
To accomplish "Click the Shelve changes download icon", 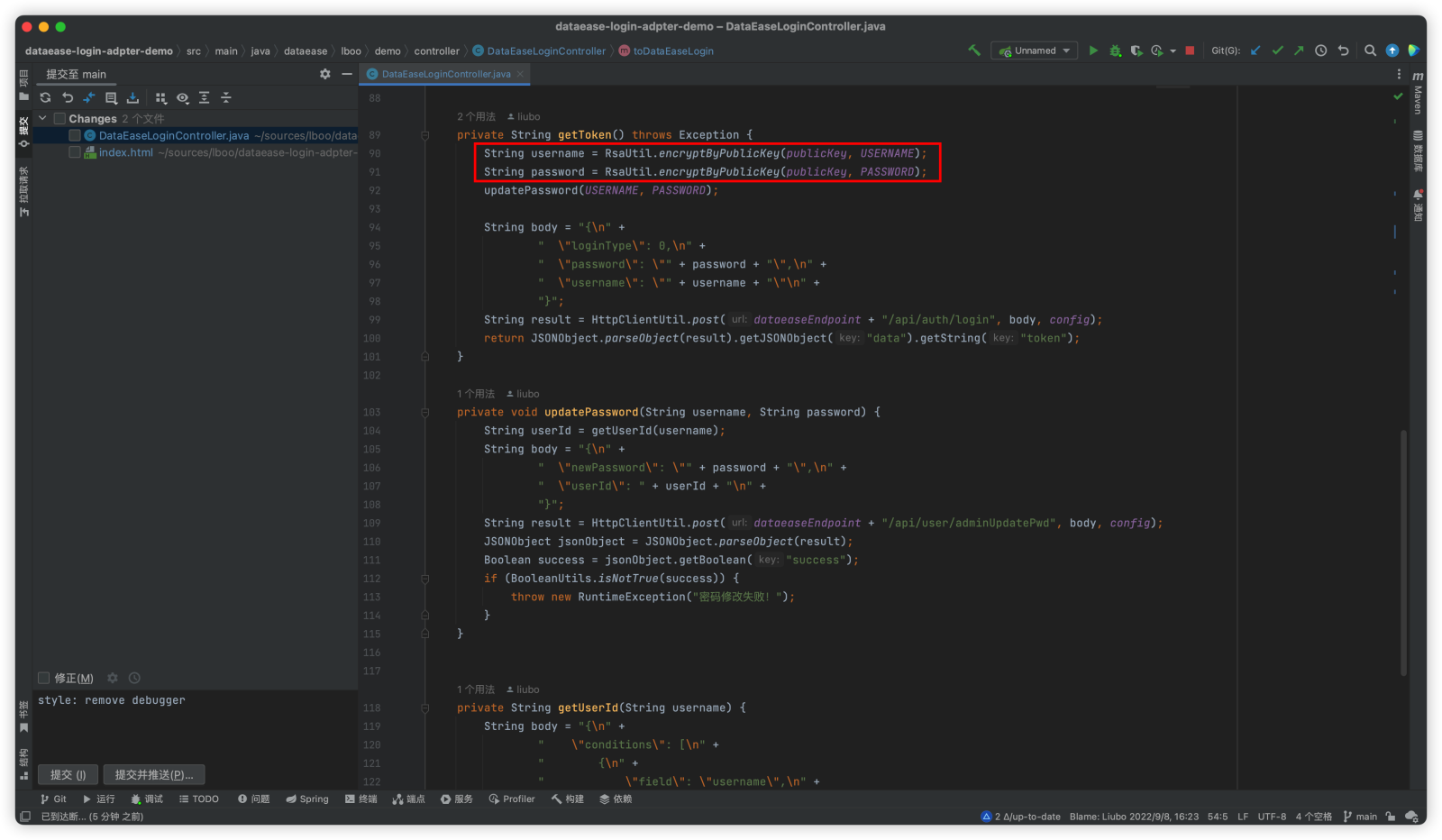I will (132, 97).
